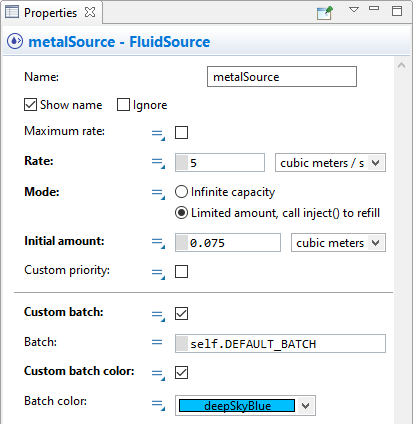This screenshot has height=424, width=413.
Task: Click the equals icon beside Custom priority
Action: click(158, 274)
